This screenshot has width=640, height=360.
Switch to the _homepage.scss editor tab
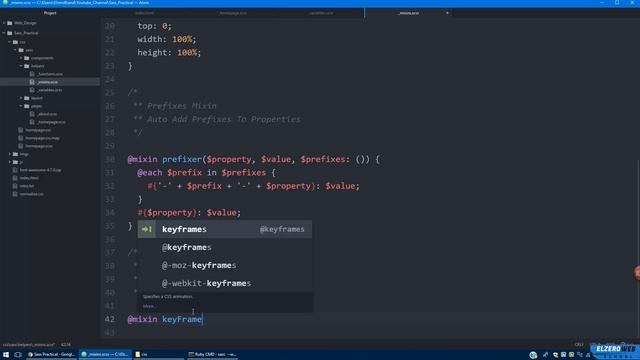click(233, 13)
